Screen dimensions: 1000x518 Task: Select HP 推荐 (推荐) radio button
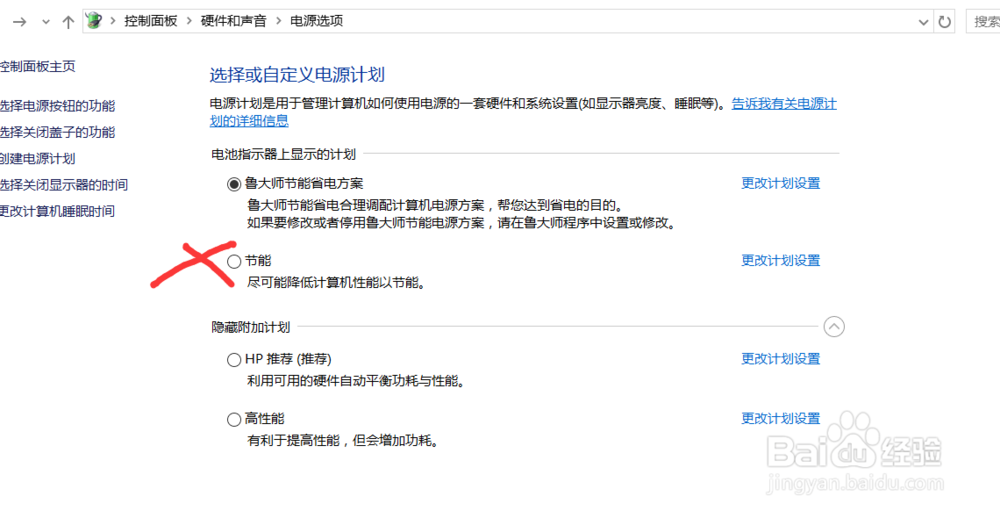coord(234,360)
